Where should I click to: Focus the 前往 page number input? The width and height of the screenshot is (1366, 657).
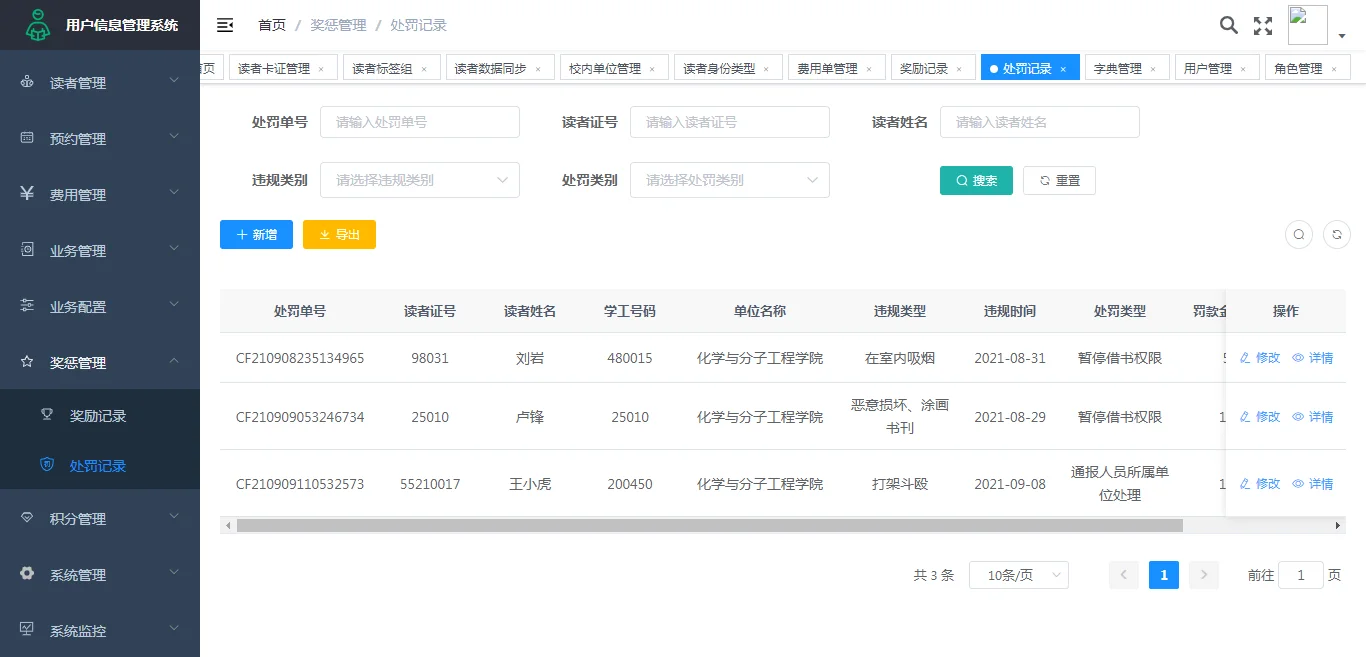1301,575
